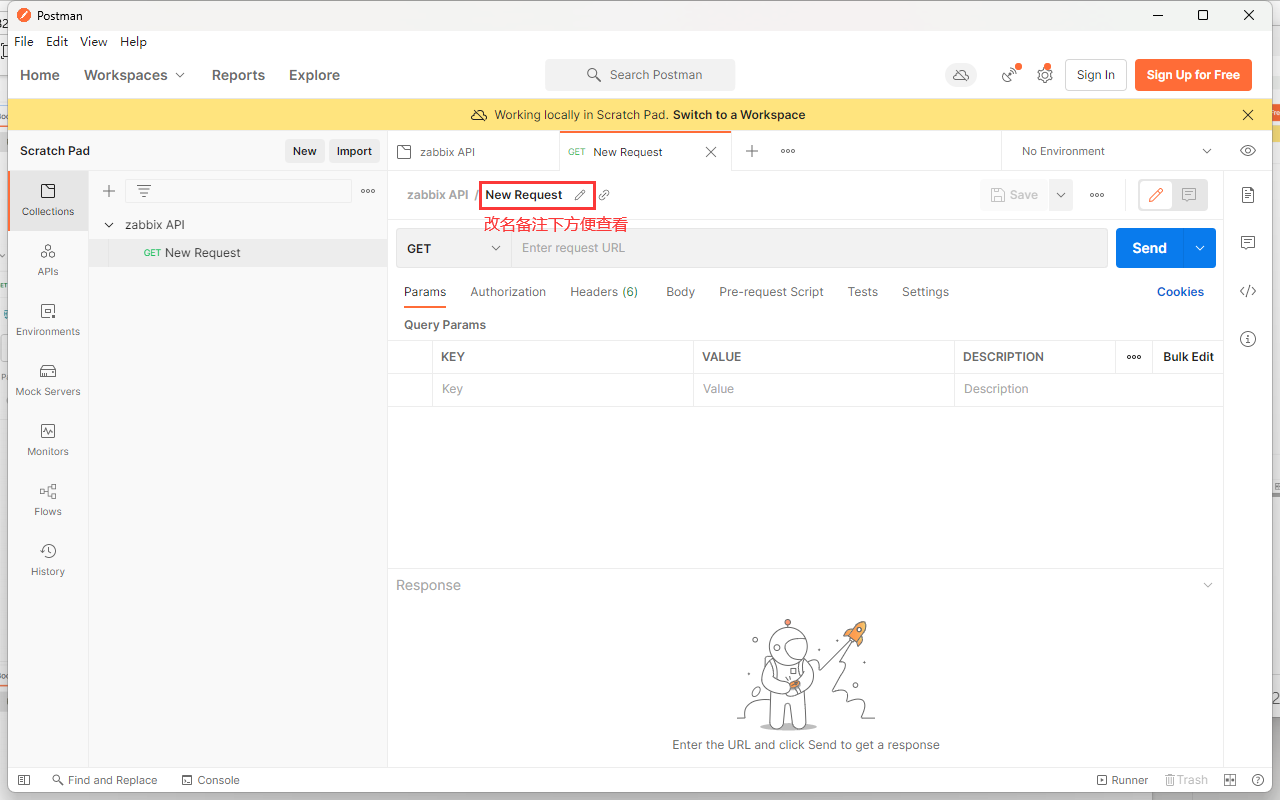Open collections panel three-dot options menu
1280x800 pixels.
click(x=368, y=191)
